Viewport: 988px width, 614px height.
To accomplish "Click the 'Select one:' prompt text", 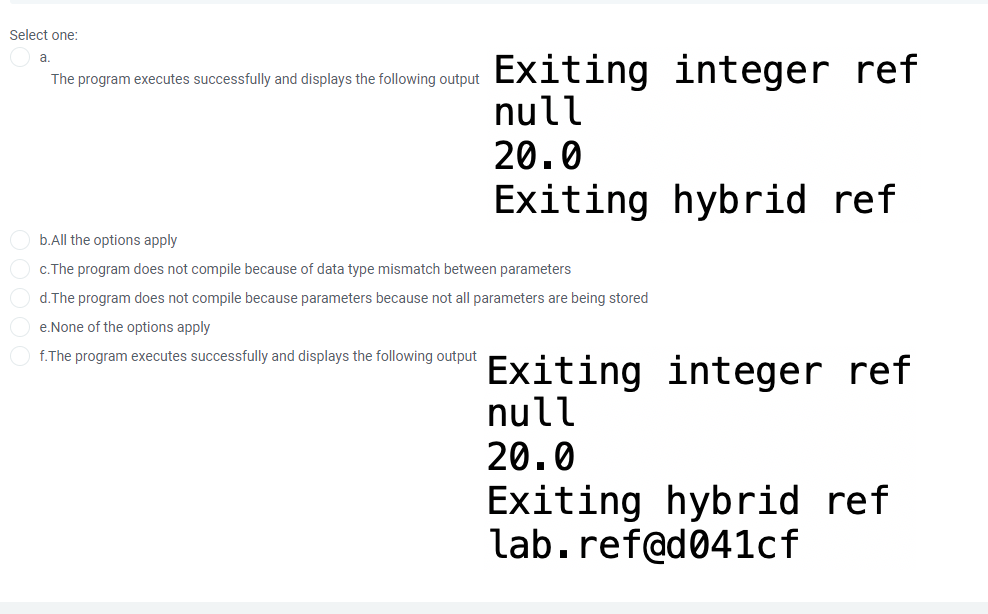I will [43, 35].
